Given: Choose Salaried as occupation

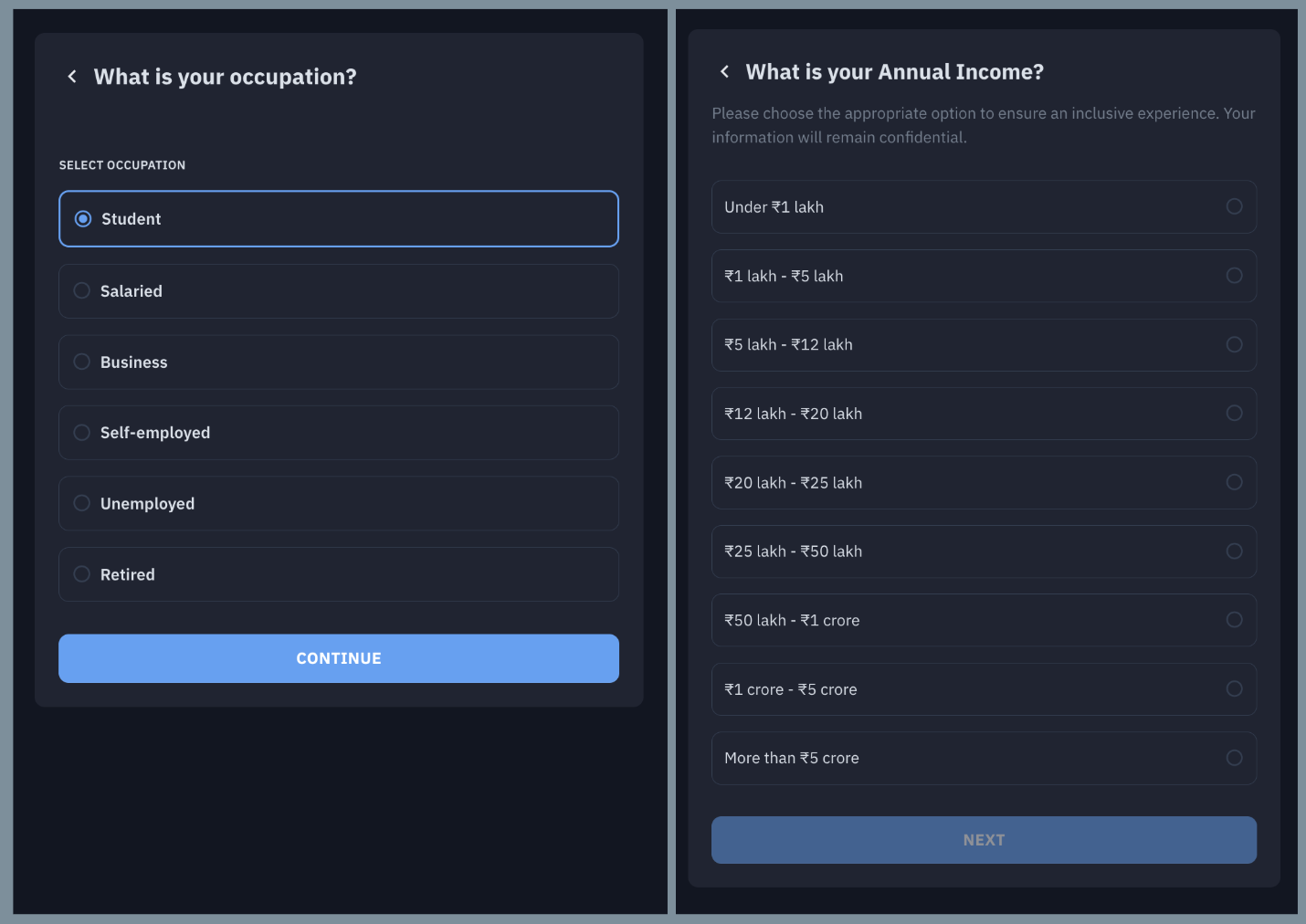Looking at the screenshot, I should click(x=82, y=290).
